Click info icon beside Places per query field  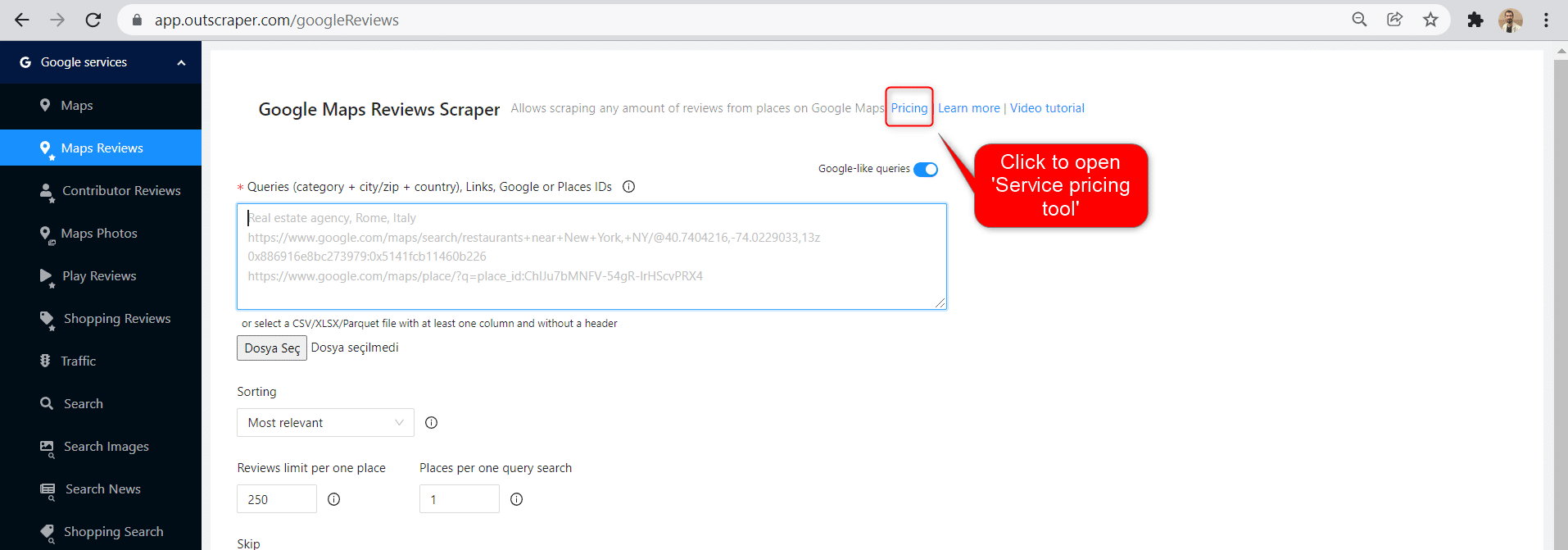pyautogui.click(x=516, y=499)
